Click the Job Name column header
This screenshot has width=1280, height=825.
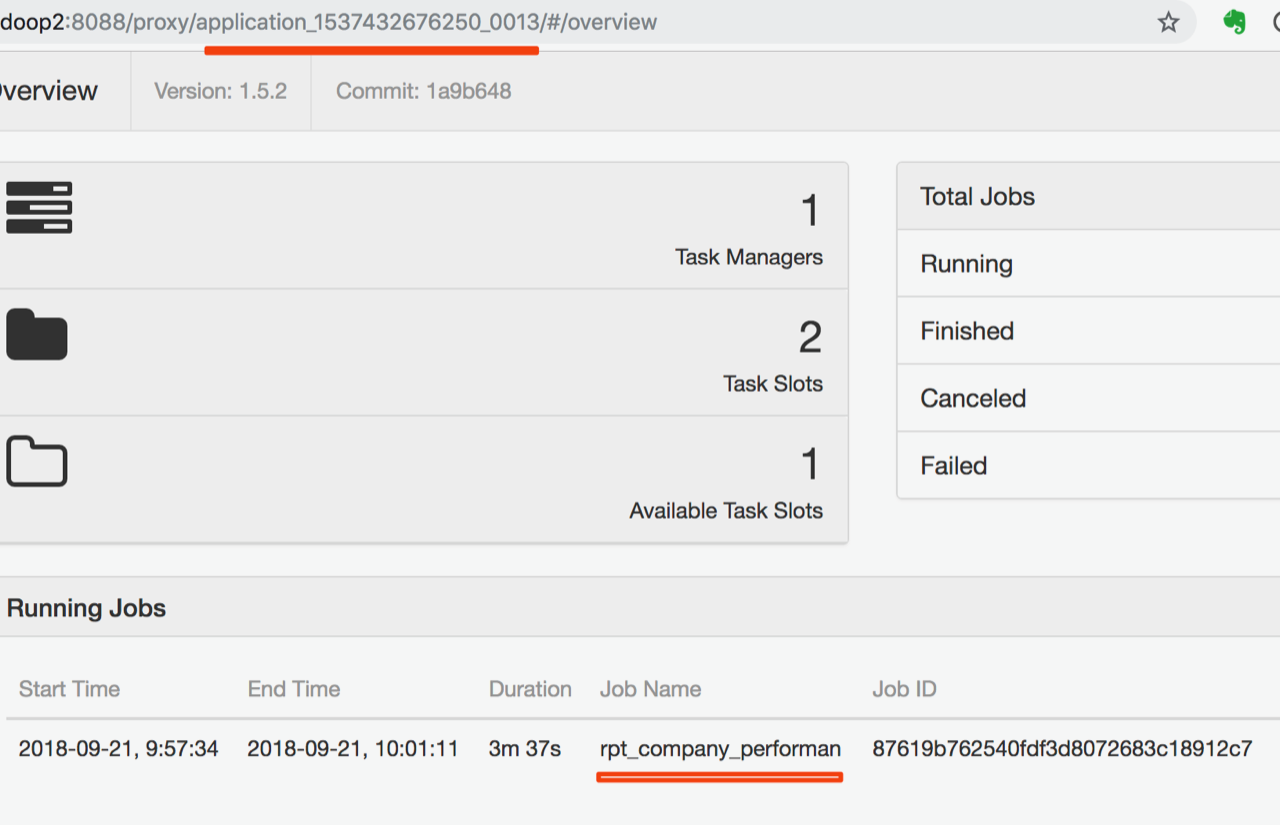click(650, 689)
